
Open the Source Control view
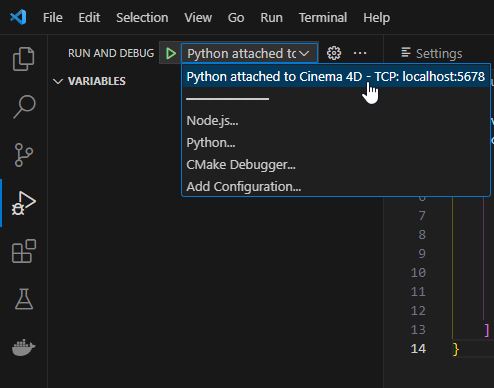(x=24, y=155)
